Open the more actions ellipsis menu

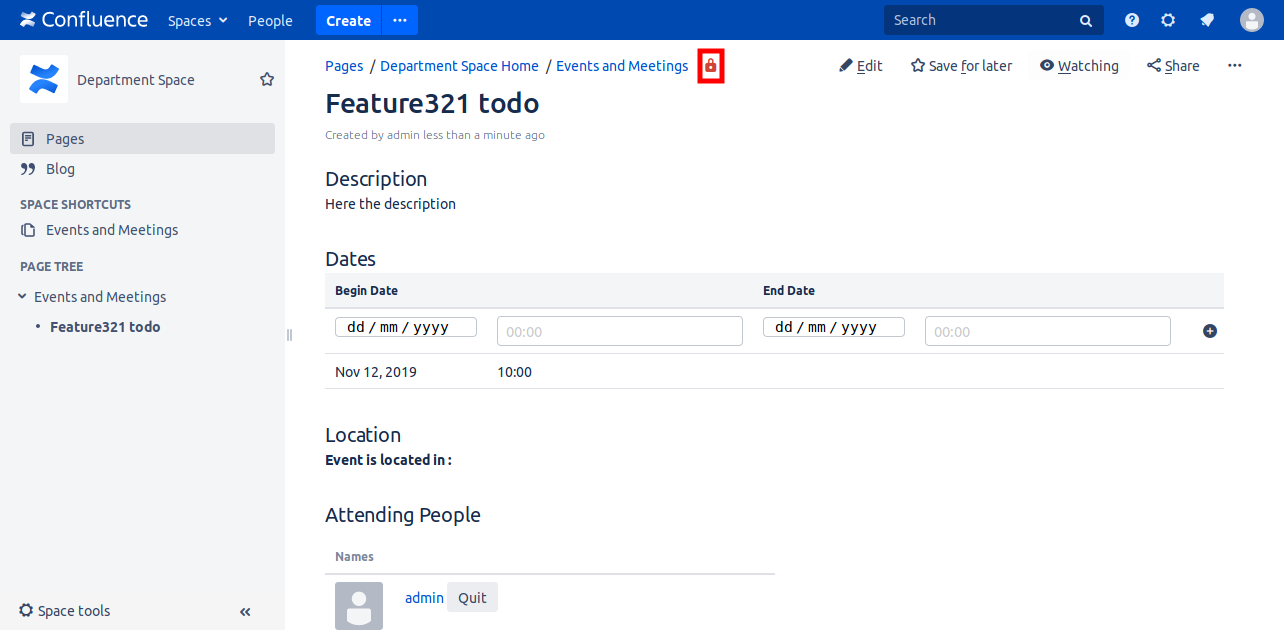pyautogui.click(x=1234, y=66)
